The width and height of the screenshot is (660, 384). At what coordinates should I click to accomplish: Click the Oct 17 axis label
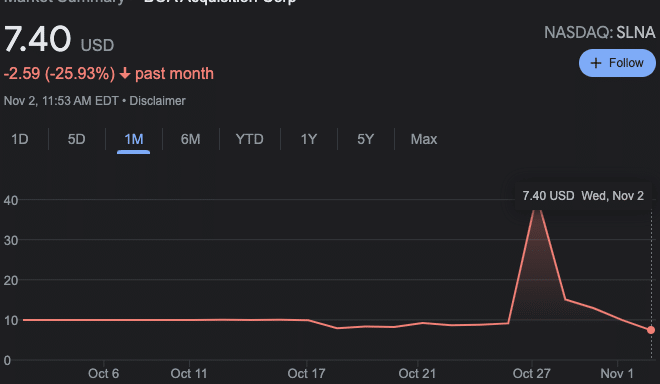tap(306, 373)
